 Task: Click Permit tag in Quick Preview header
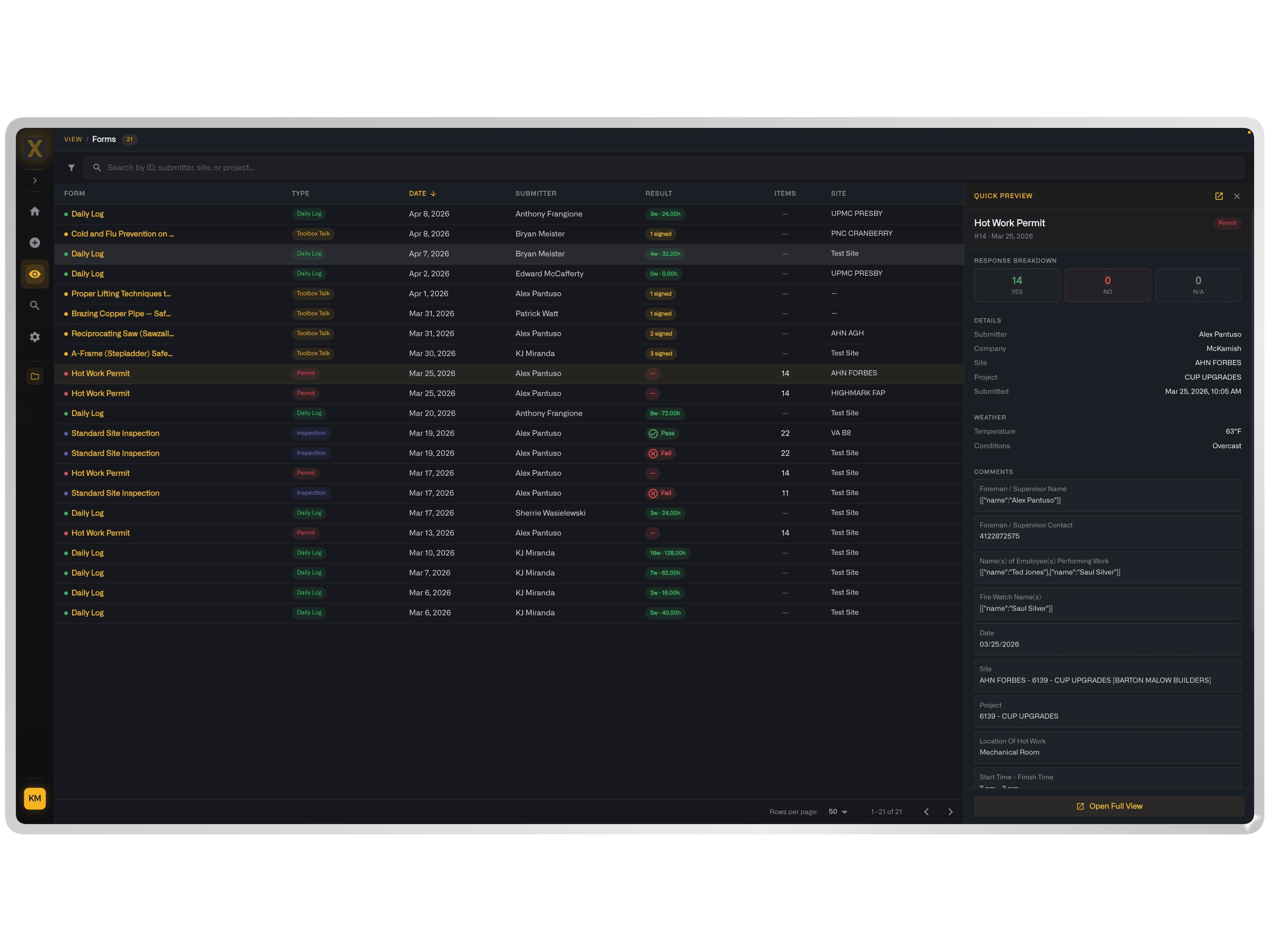(1227, 223)
